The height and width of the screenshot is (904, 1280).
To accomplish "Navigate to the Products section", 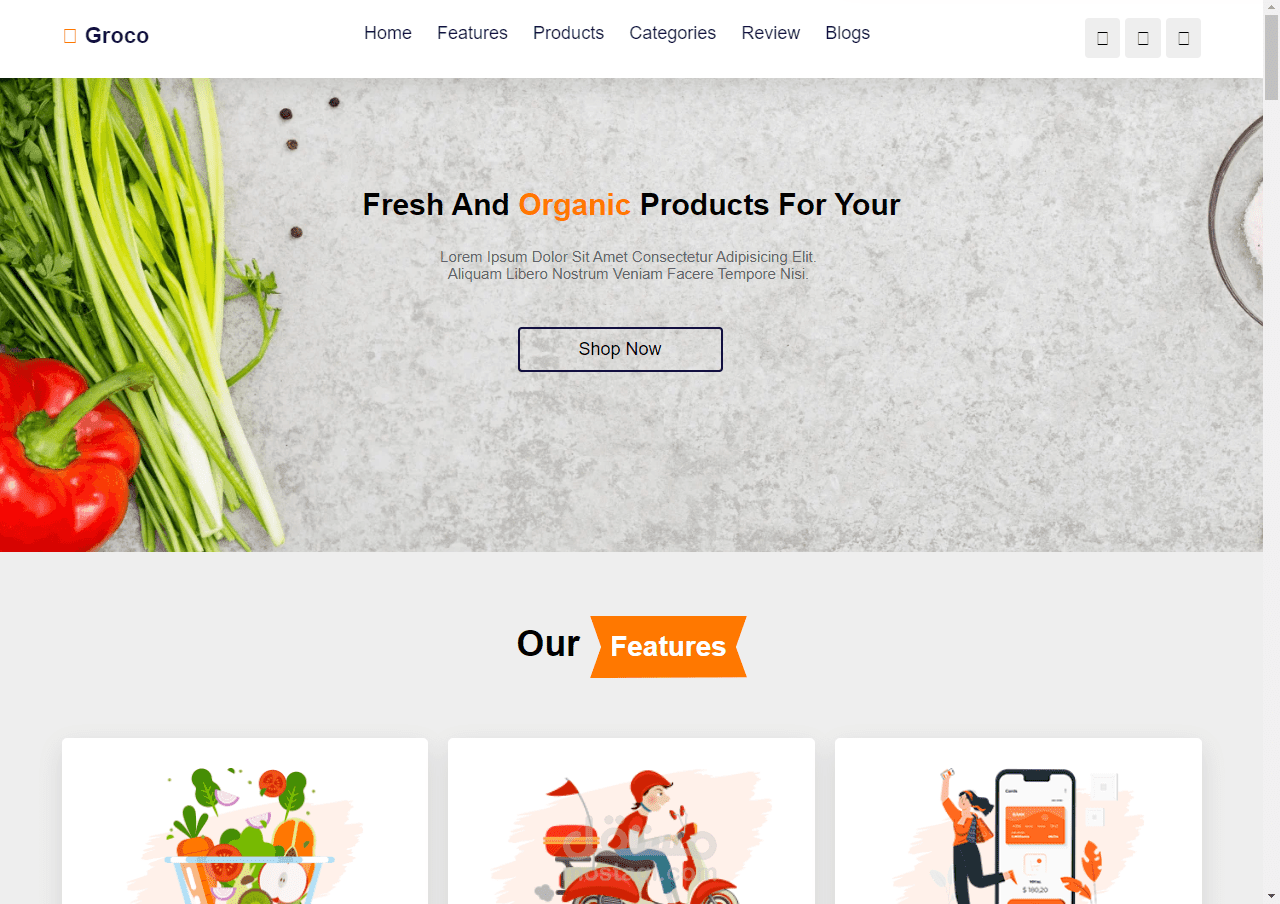I will coord(568,33).
